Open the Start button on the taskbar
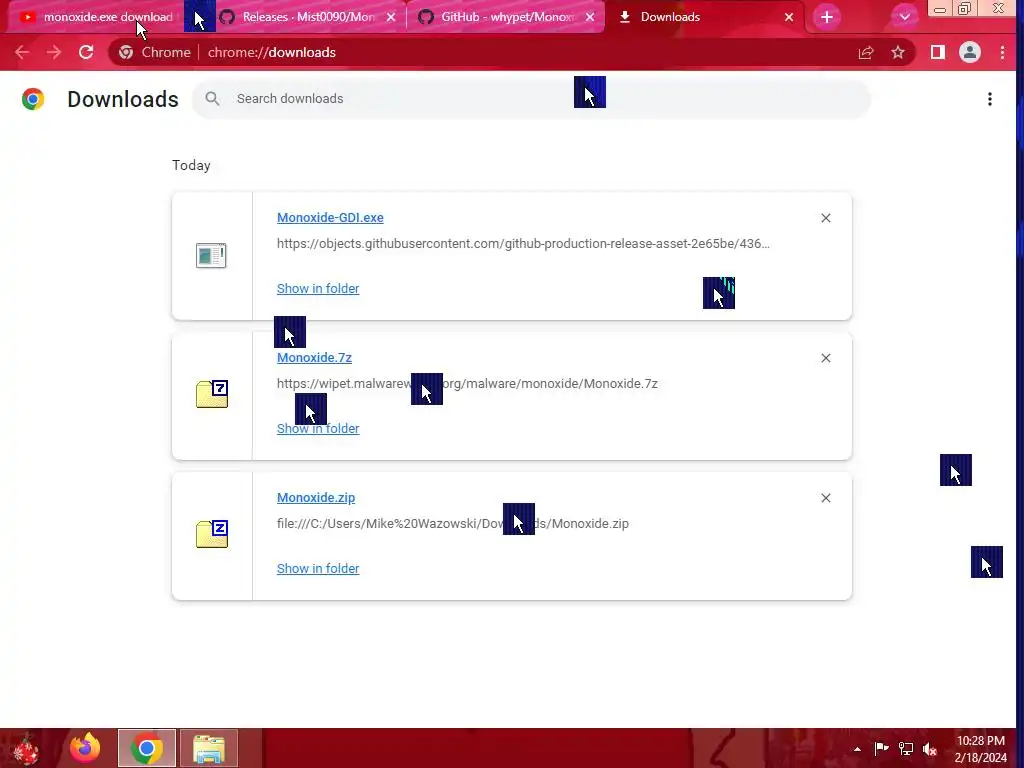The width and height of the screenshot is (1024, 768). [26, 748]
